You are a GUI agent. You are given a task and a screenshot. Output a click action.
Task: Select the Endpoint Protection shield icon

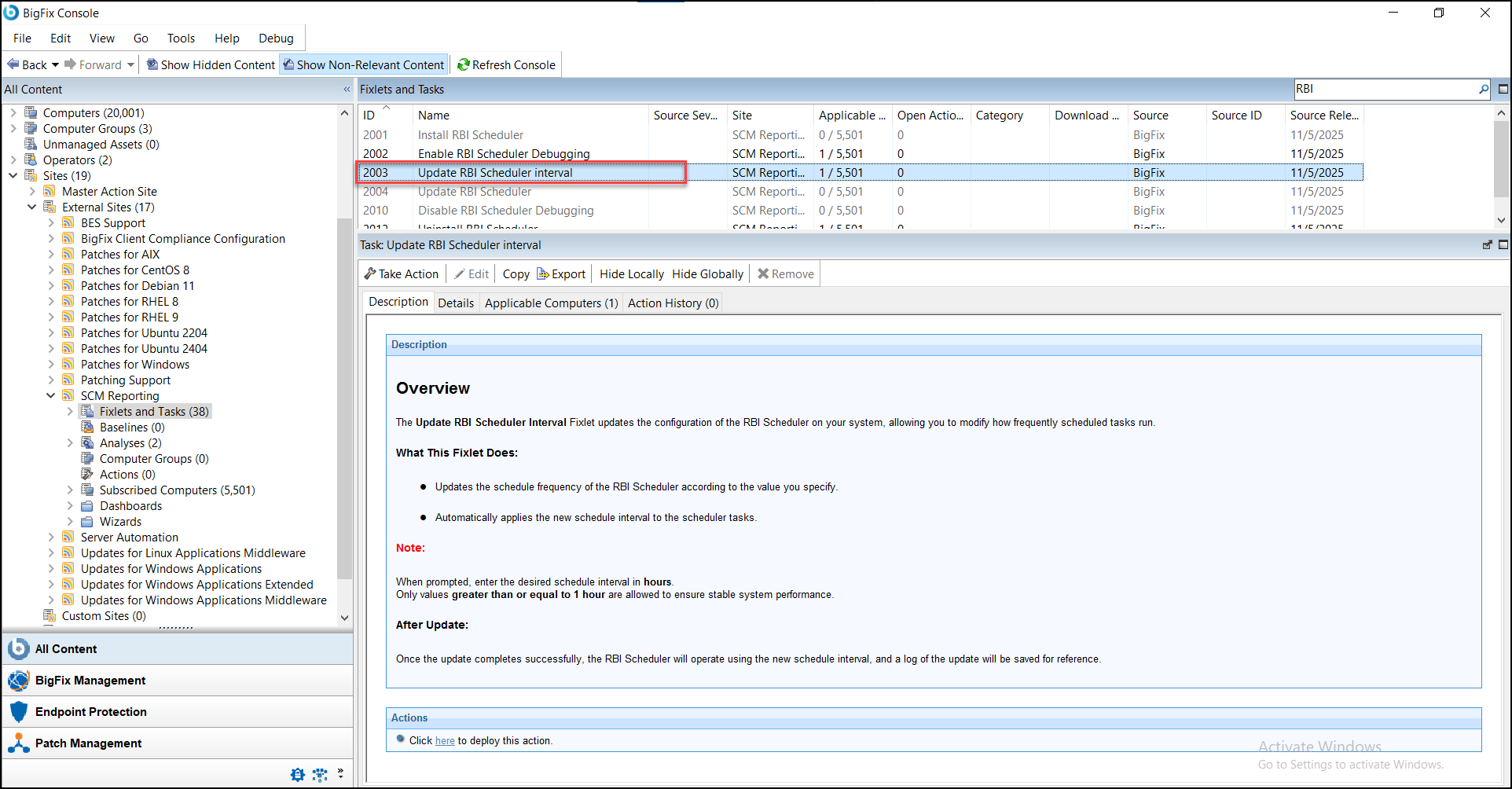click(x=19, y=711)
